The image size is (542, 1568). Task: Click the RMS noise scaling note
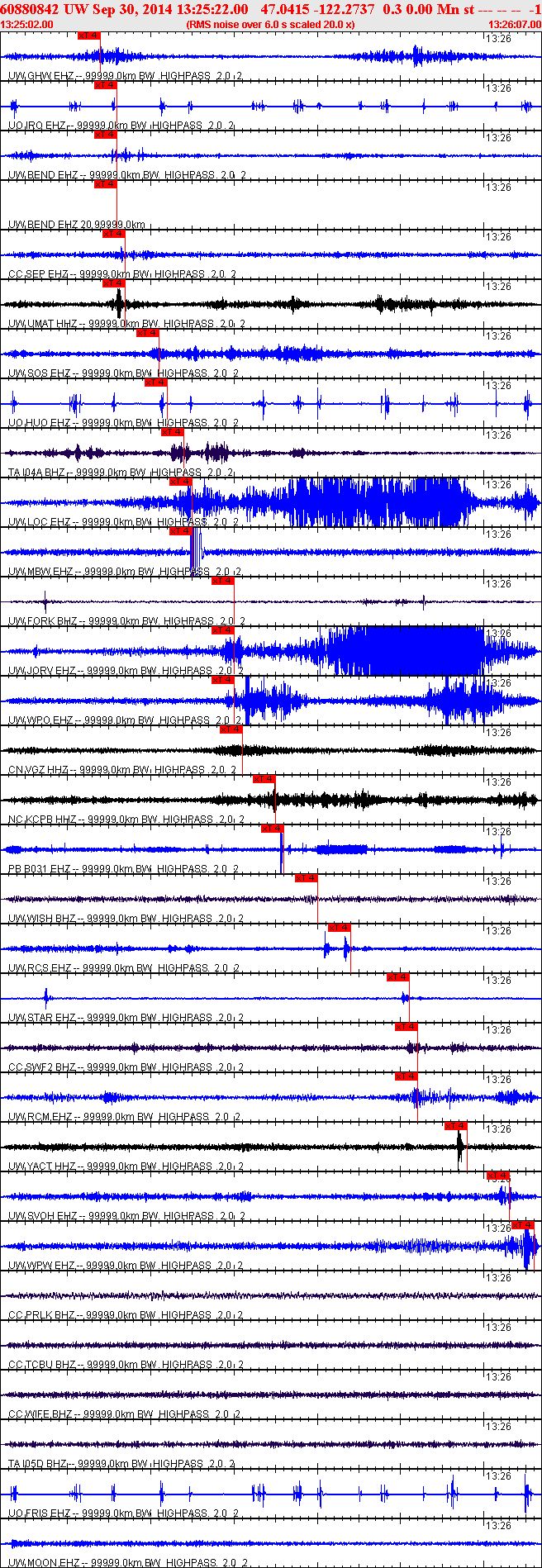coord(270,25)
